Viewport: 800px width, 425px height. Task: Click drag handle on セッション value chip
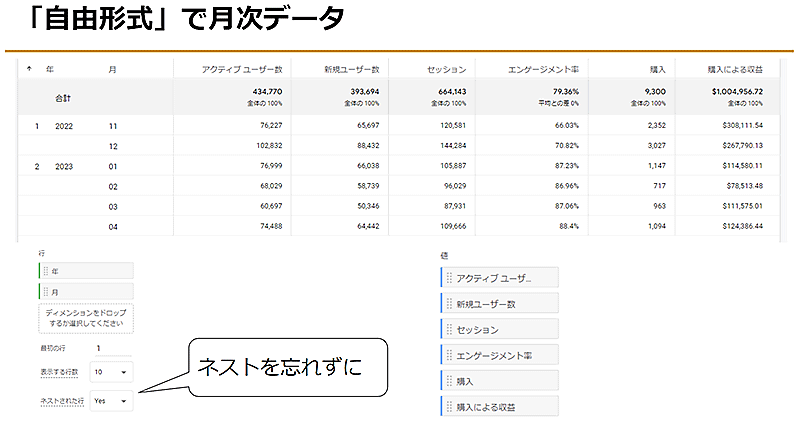click(x=449, y=329)
